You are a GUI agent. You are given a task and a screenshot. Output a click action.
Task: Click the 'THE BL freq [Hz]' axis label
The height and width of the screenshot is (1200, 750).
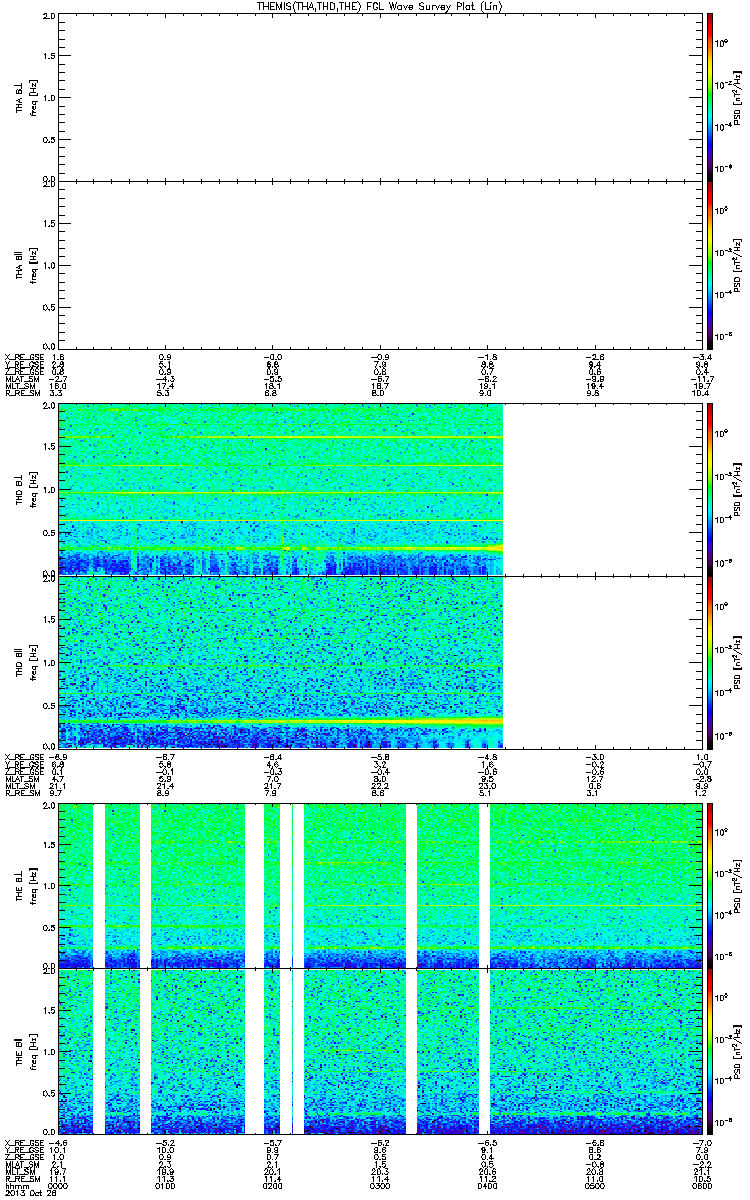[x=26, y=884]
